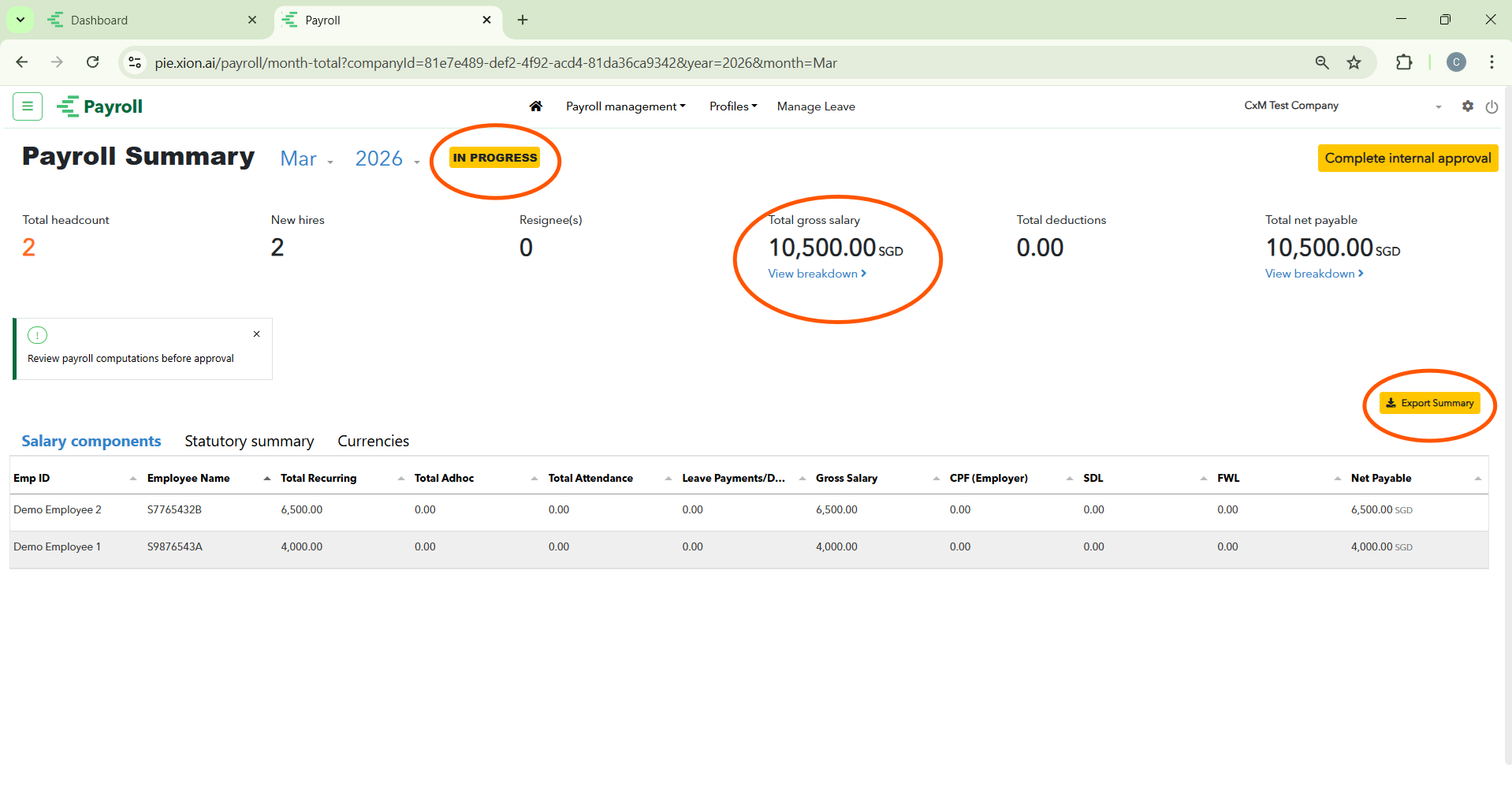Sort table by Net Payable column
Image resolution: width=1512 pixels, height=798 pixels.
[1381, 479]
